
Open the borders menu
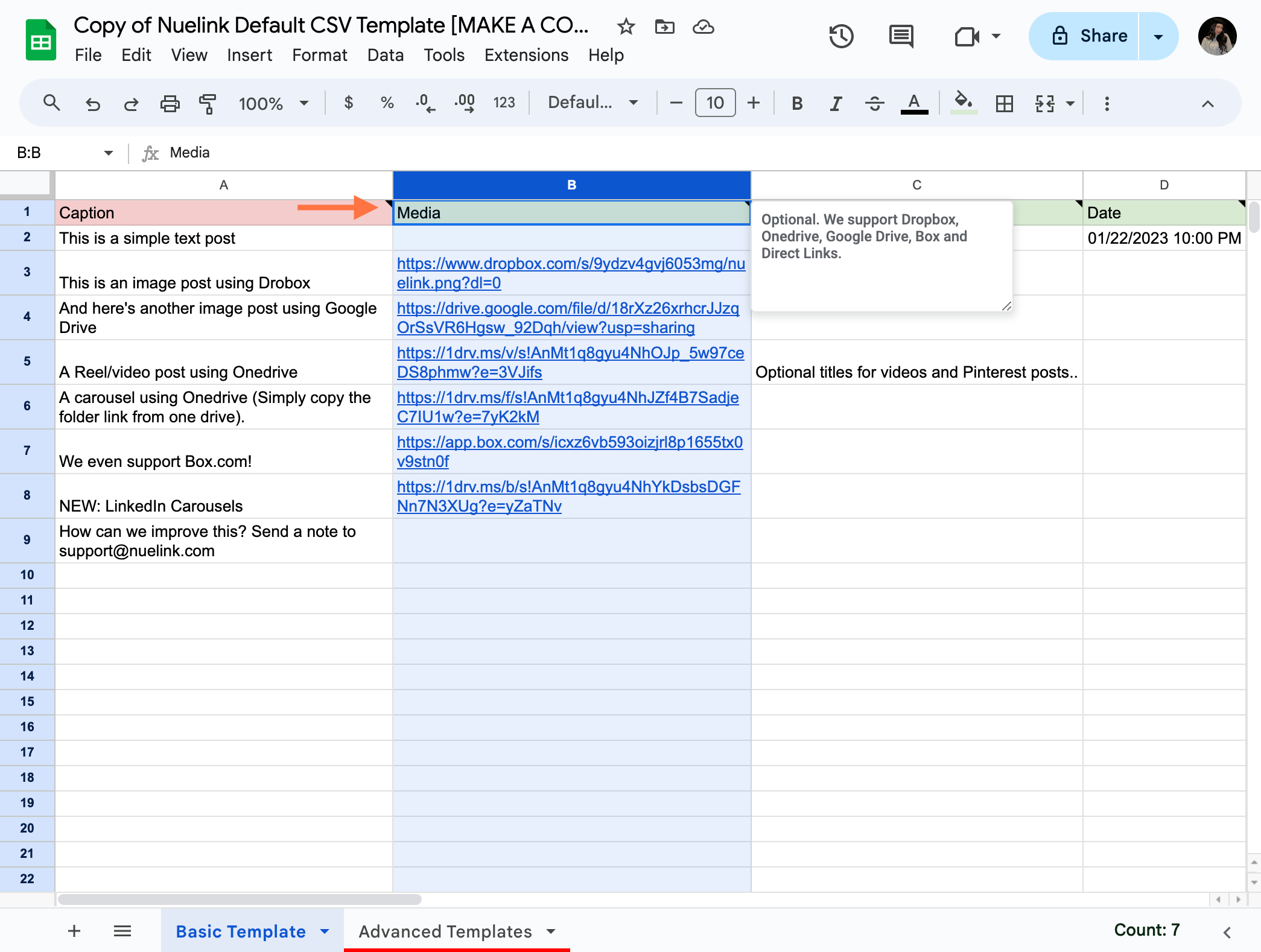[x=1005, y=103]
